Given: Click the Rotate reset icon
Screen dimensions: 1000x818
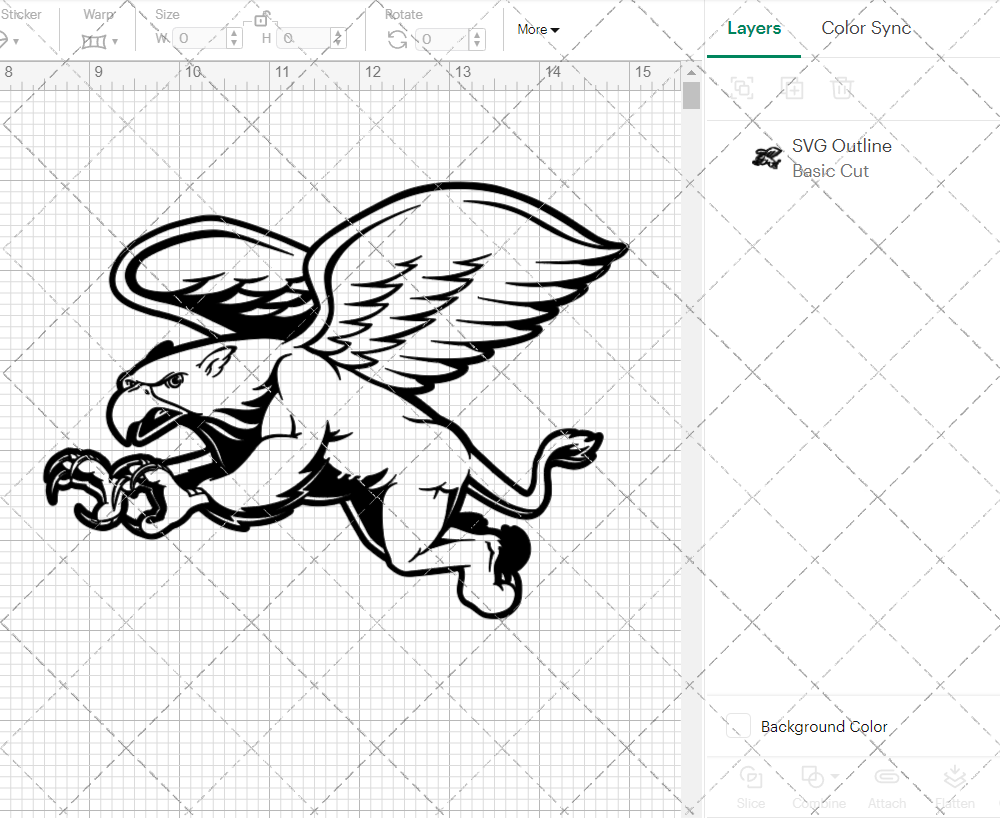Looking at the screenshot, I should point(396,40).
